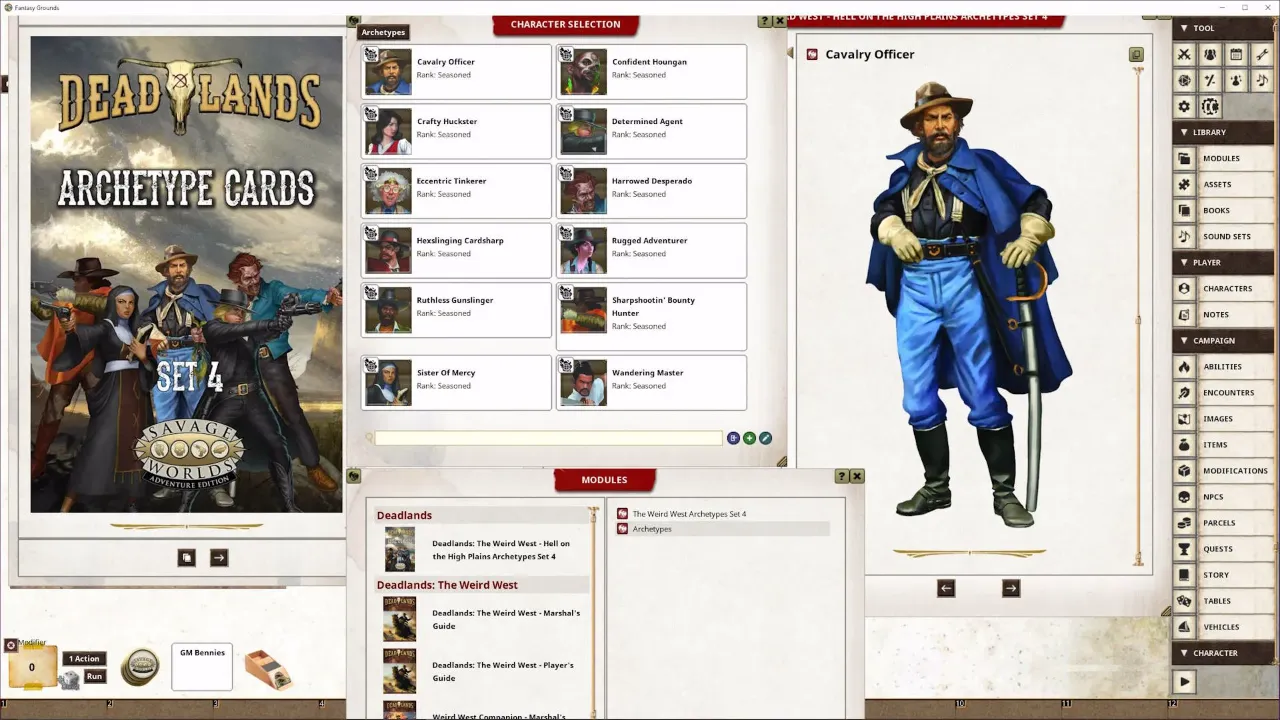Image resolution: width=1280 pixels, height=720 pixels.
Task: Toggle the 1 Action modifier button
Action: pyautogui.click(x=85, y=659)
